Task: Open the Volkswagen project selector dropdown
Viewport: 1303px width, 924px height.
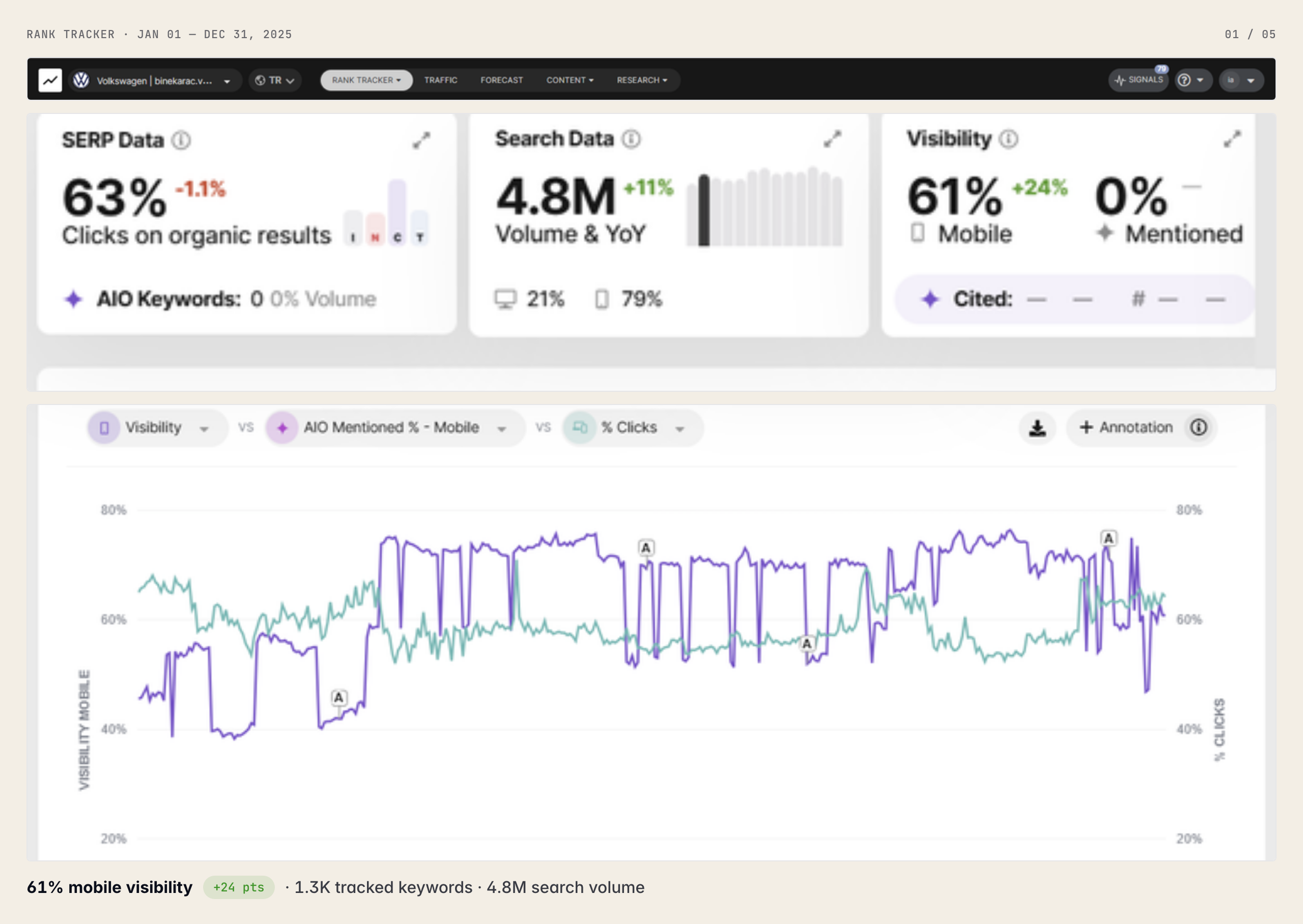Action: tap(154, 80)
